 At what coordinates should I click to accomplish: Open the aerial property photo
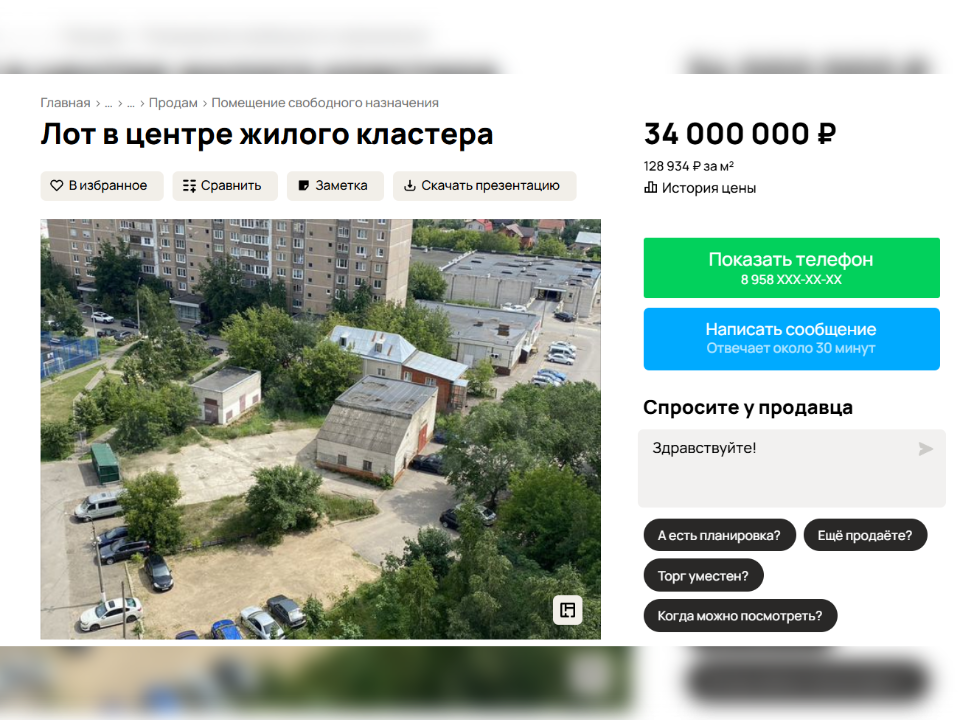coord(320,429)
